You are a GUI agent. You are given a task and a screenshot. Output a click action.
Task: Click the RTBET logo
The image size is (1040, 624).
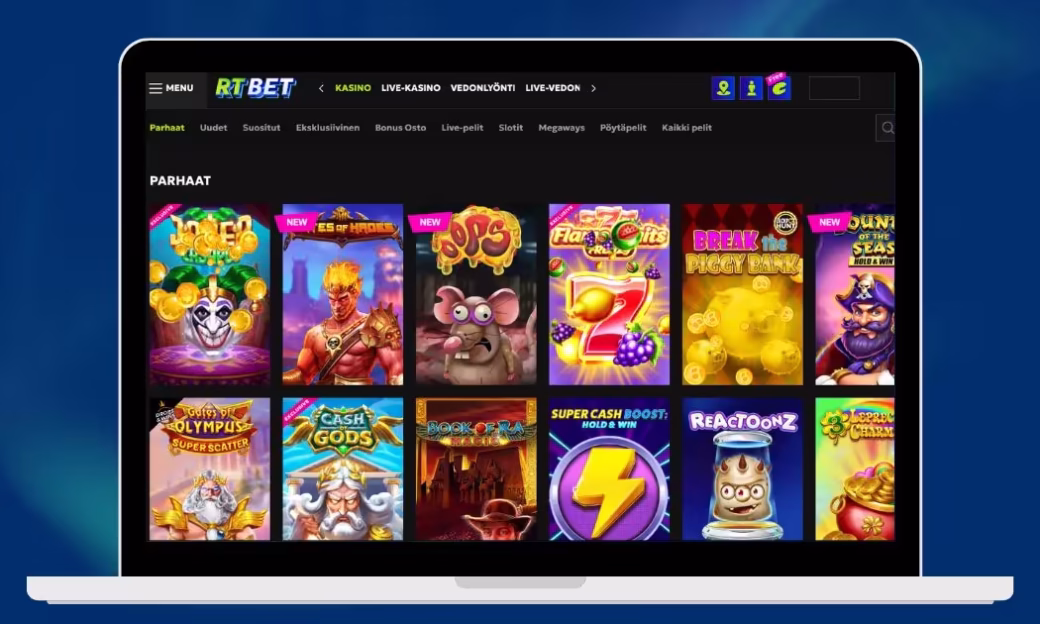tap(255, 88)
